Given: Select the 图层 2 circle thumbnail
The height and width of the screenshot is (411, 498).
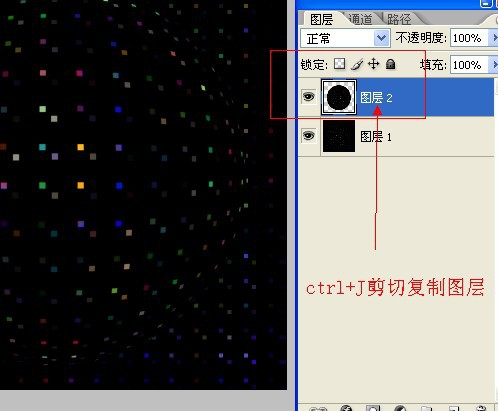Looking at the screenshot, I should 339,97.
